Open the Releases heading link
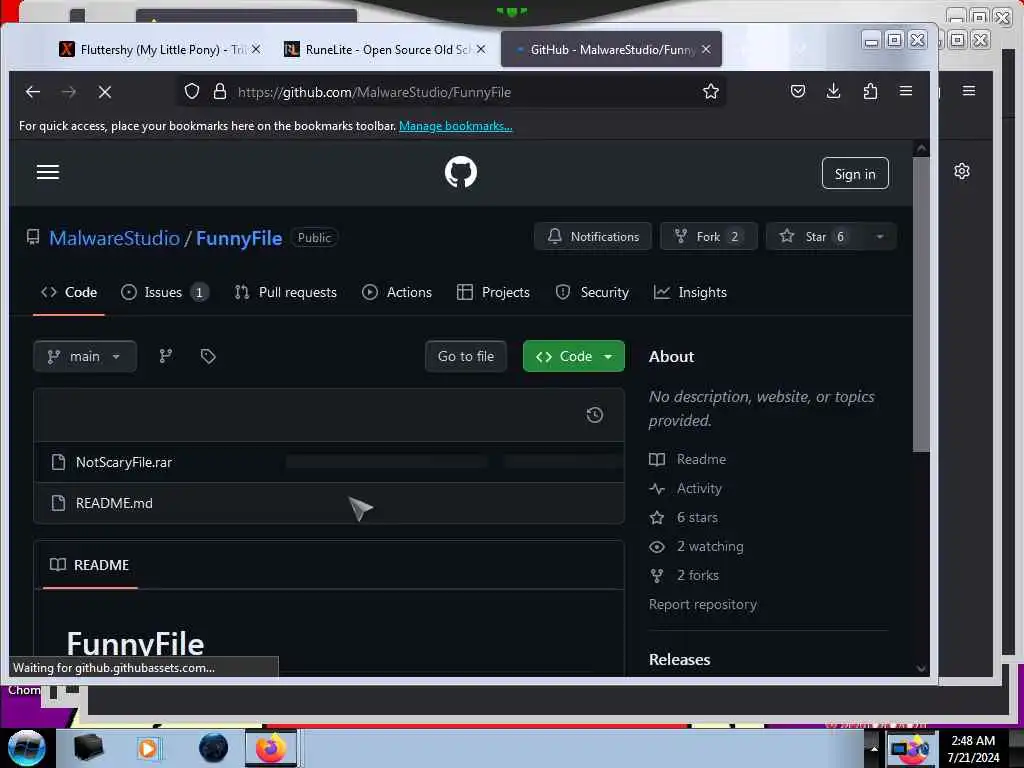The width and height of the screenshot is (1024, 768). coord(679,659)
